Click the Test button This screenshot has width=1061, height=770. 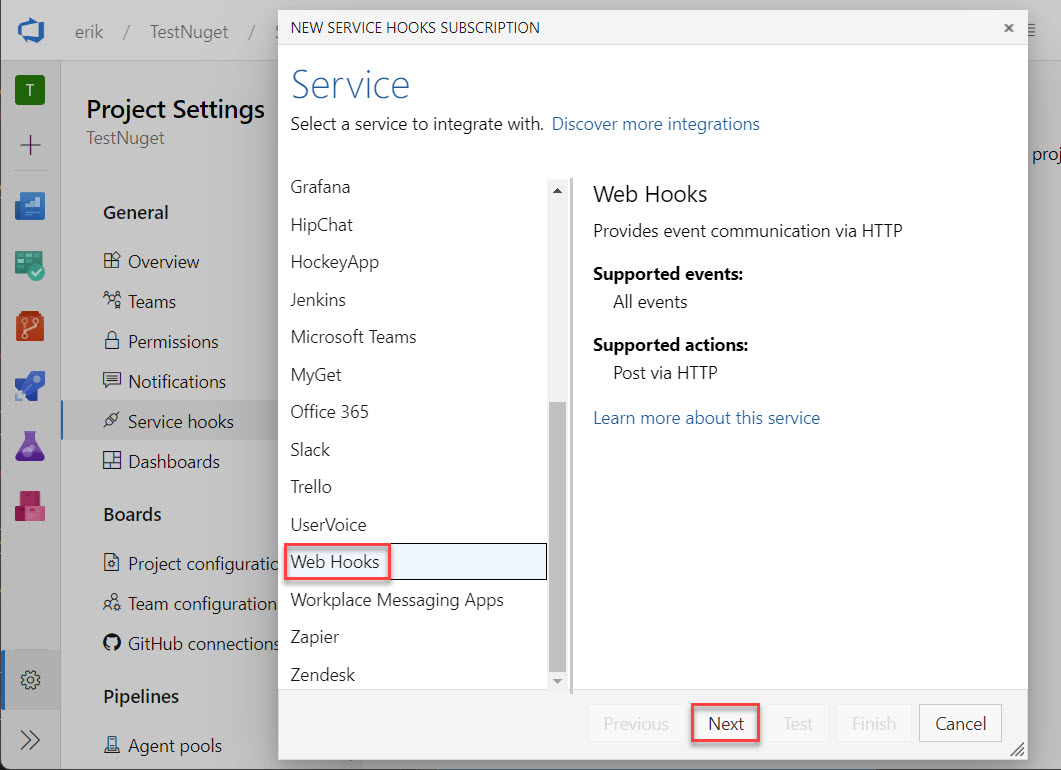point(798,724)
